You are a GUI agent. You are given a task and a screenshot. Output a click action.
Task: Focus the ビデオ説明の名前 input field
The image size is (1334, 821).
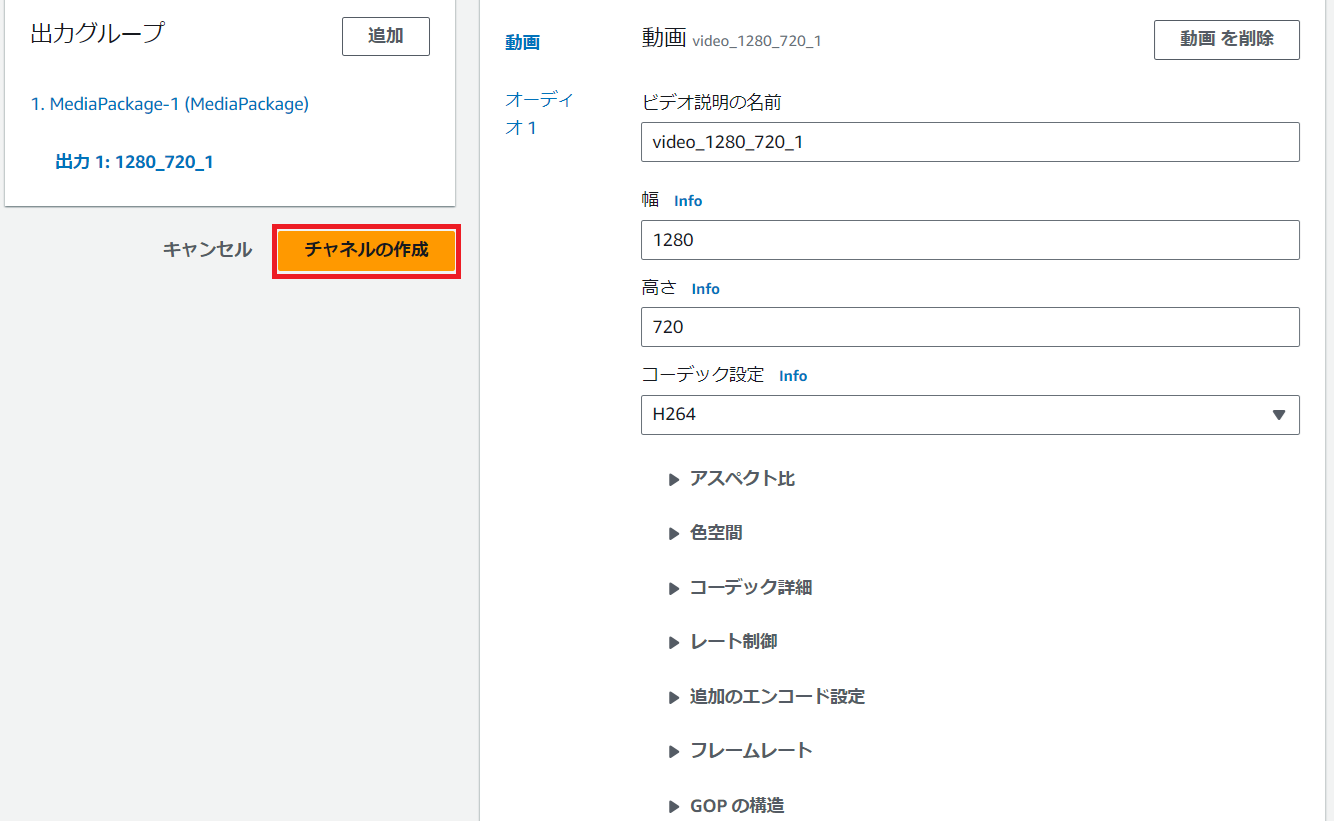coord(970,142)
